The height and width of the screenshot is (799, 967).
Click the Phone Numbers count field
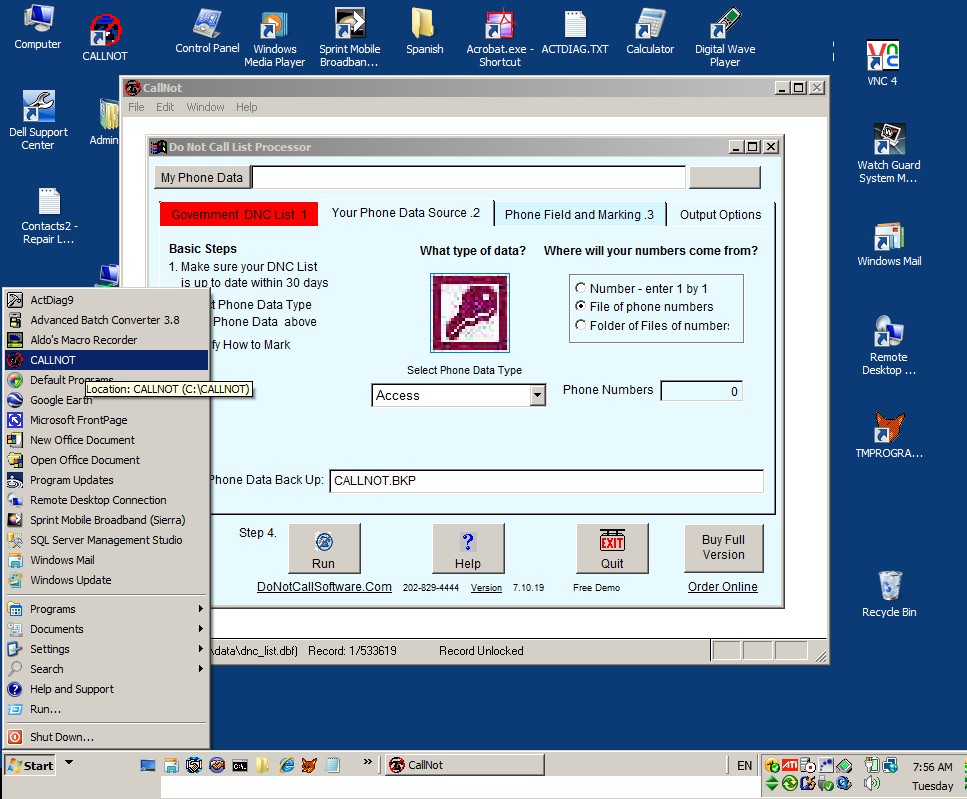click(702, 391)
